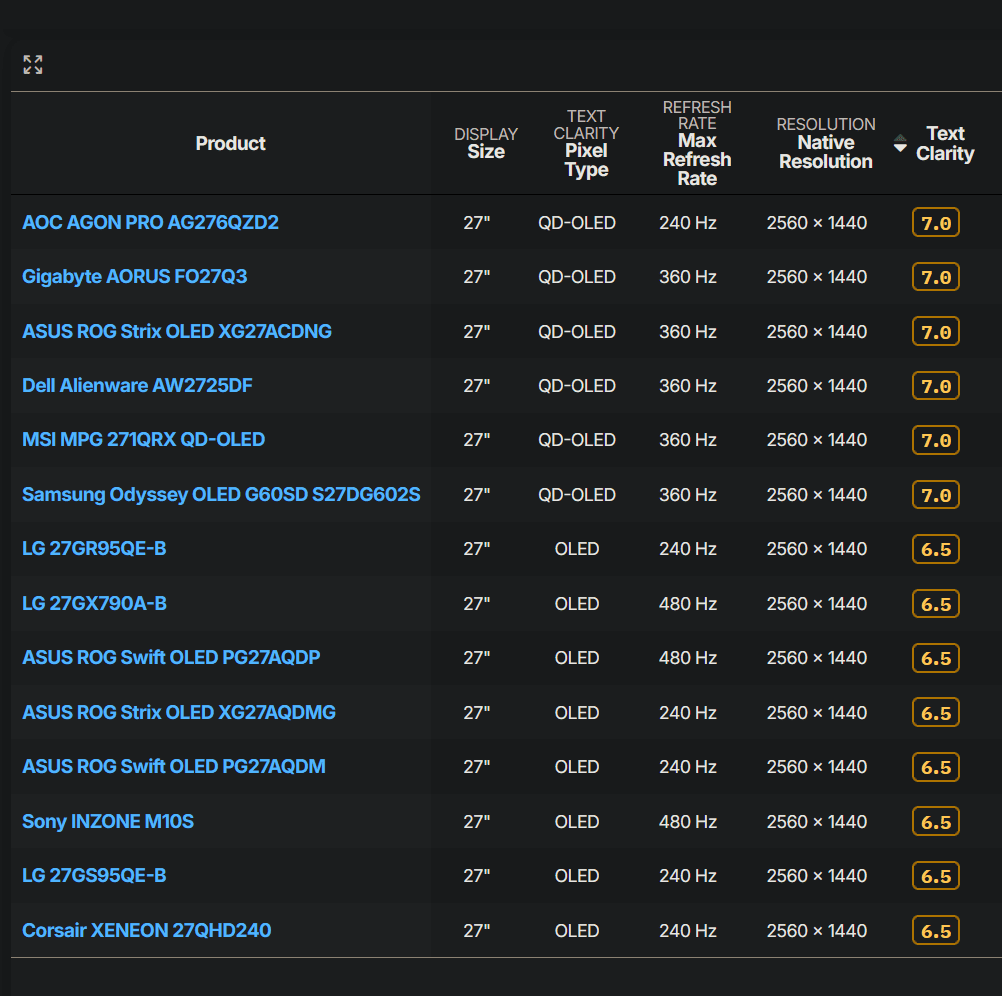Click 6.5 score for LG 27GR95QE-B

(936, 549)
